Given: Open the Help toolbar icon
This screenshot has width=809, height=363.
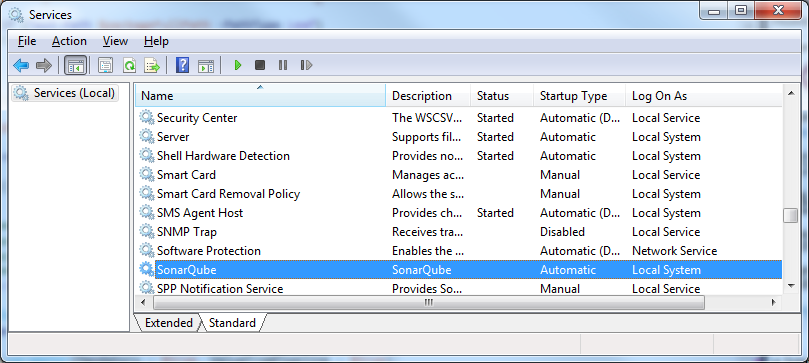Looking at the screenshot, I should [x=183, y=65].
